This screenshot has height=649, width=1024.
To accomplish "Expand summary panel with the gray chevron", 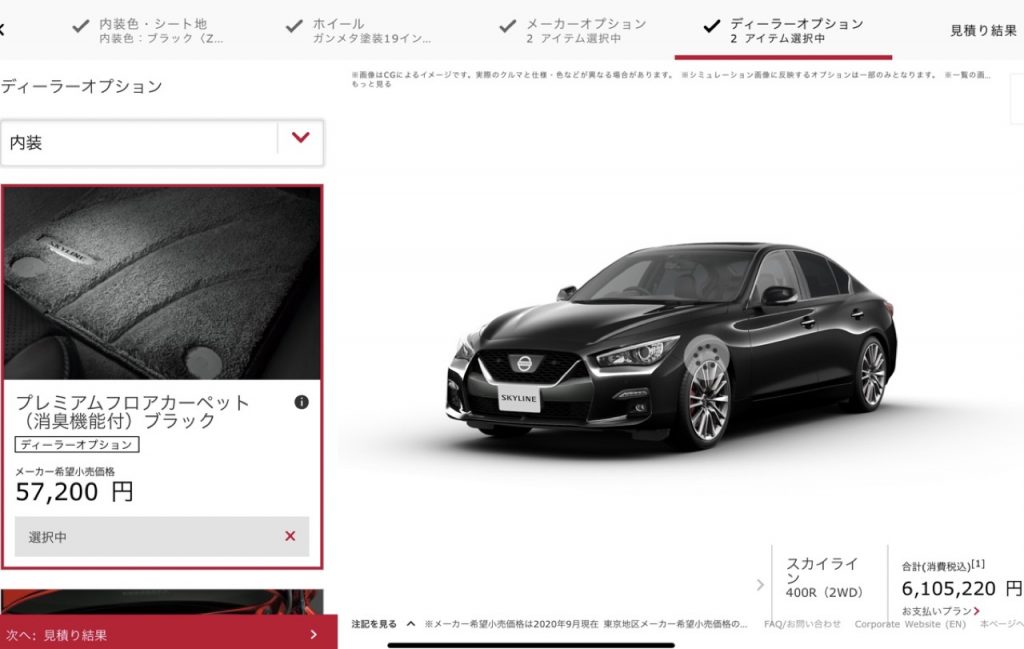I will click(760, 584).
